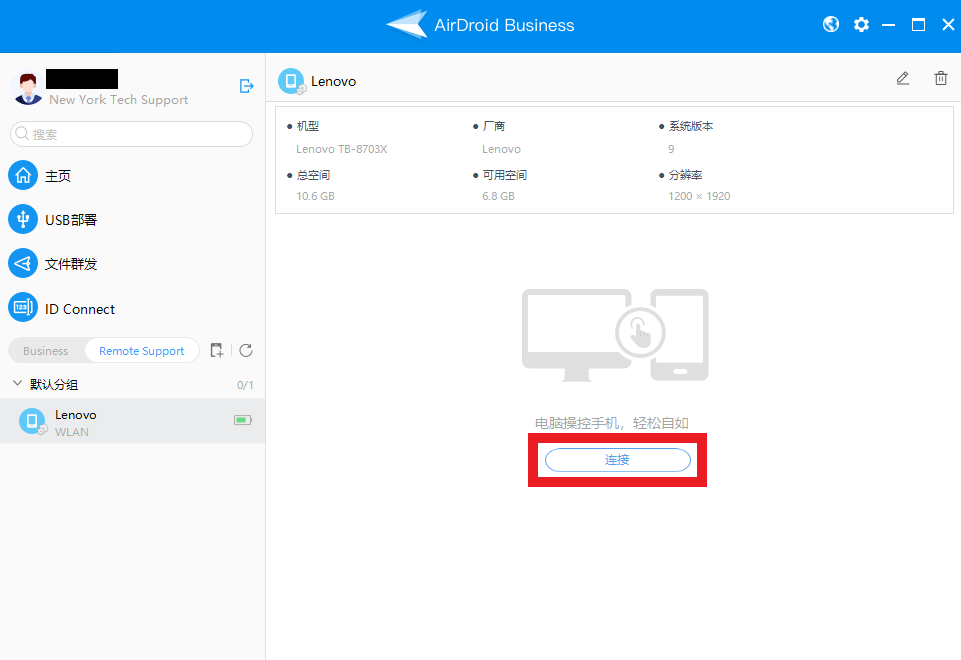
Task: Click the Lenovo TB-8703X model value
Action: coord(341,149)
